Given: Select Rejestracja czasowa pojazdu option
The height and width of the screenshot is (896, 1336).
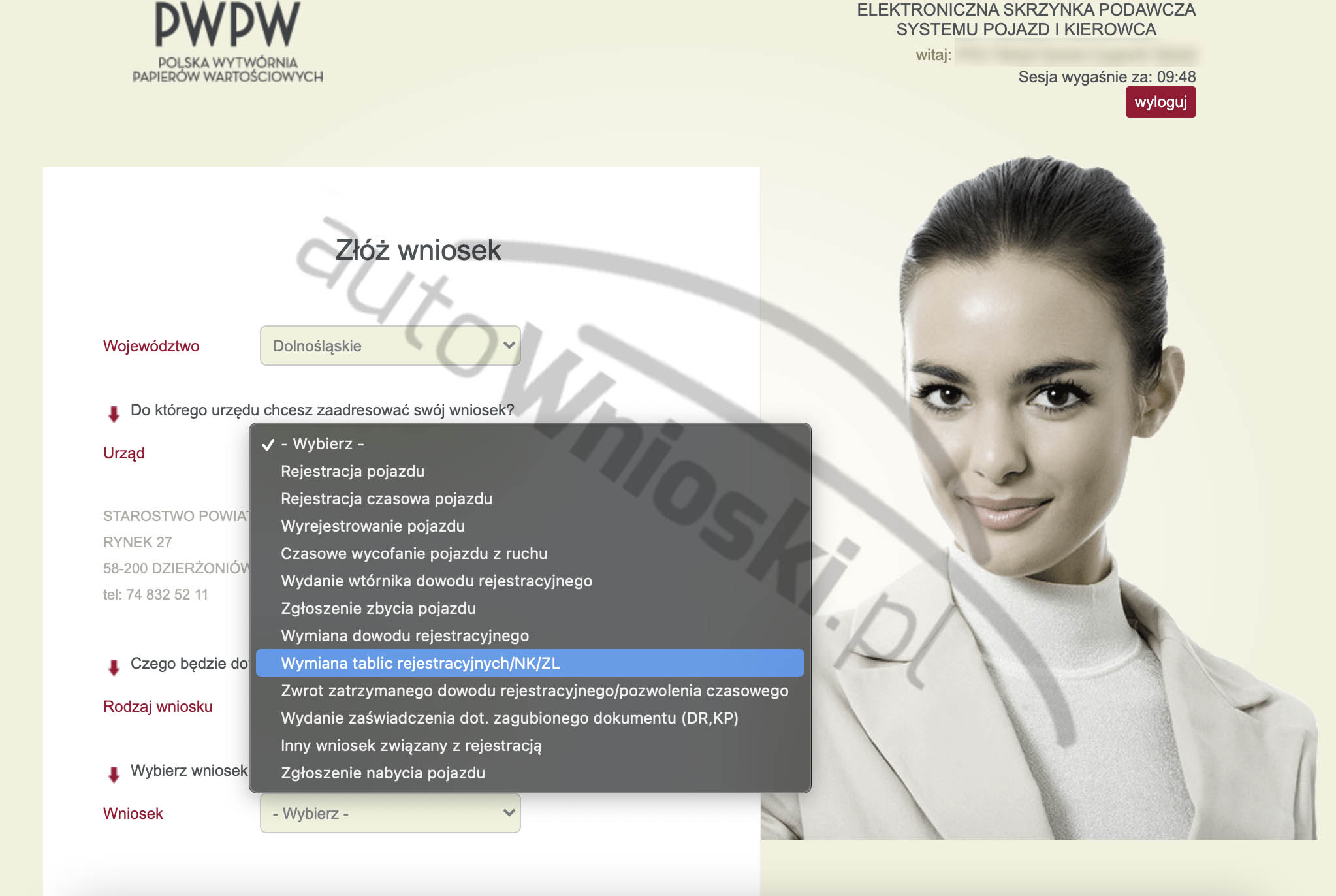Looking at the screenshot, I should tap(387, 499).
